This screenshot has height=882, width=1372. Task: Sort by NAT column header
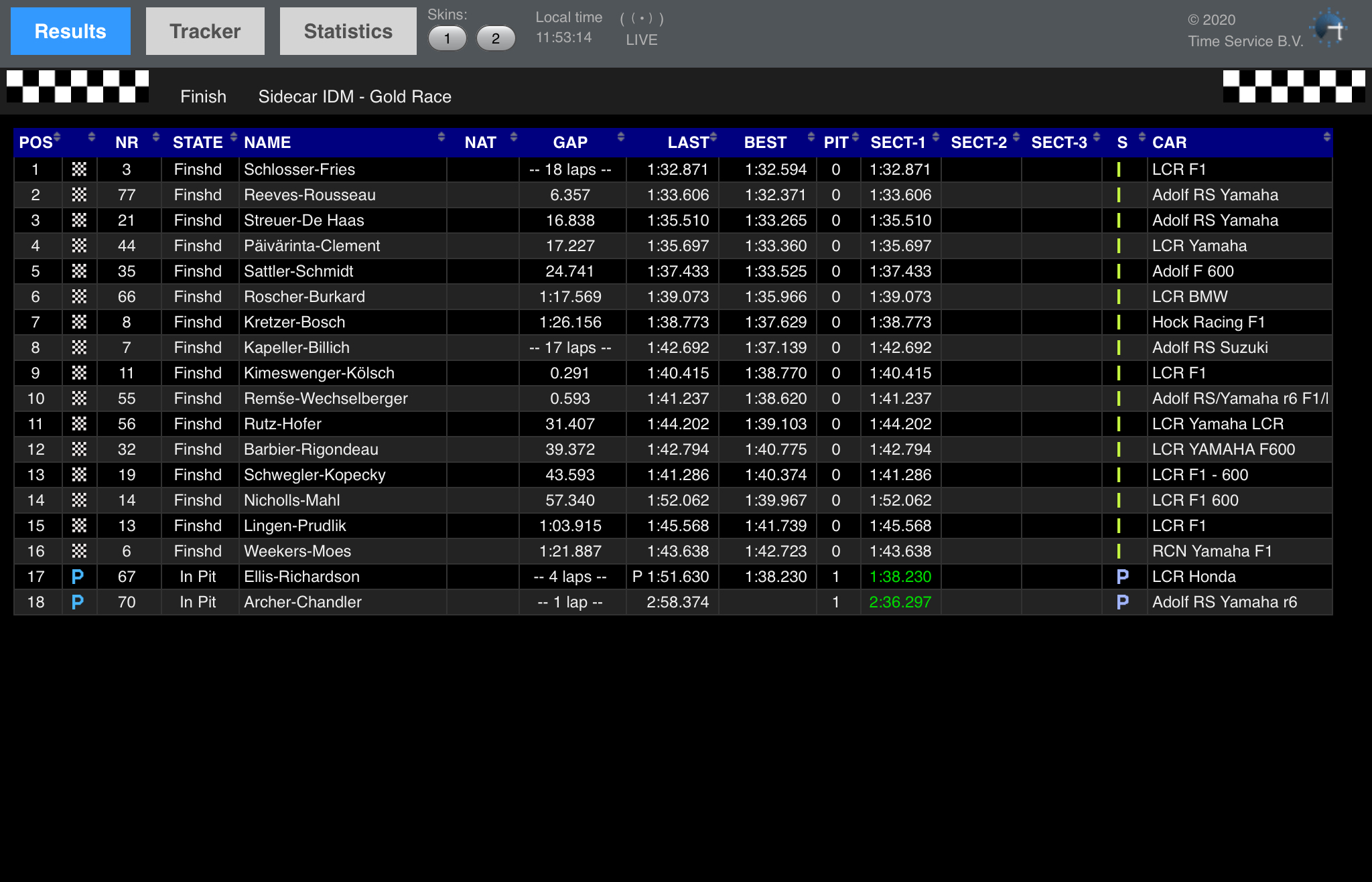483,142
